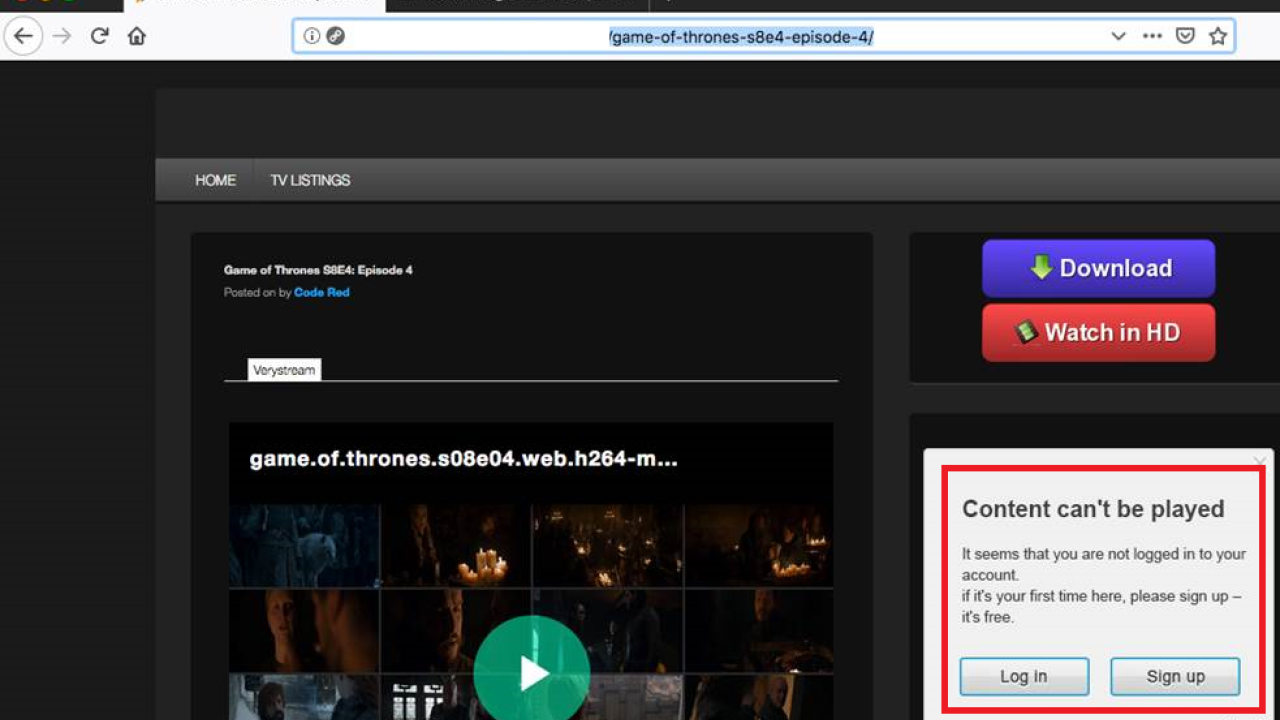The height and width of the screenshot is (720, 1280).
Task: Save page to Pocket icon
Action: 1185,36
